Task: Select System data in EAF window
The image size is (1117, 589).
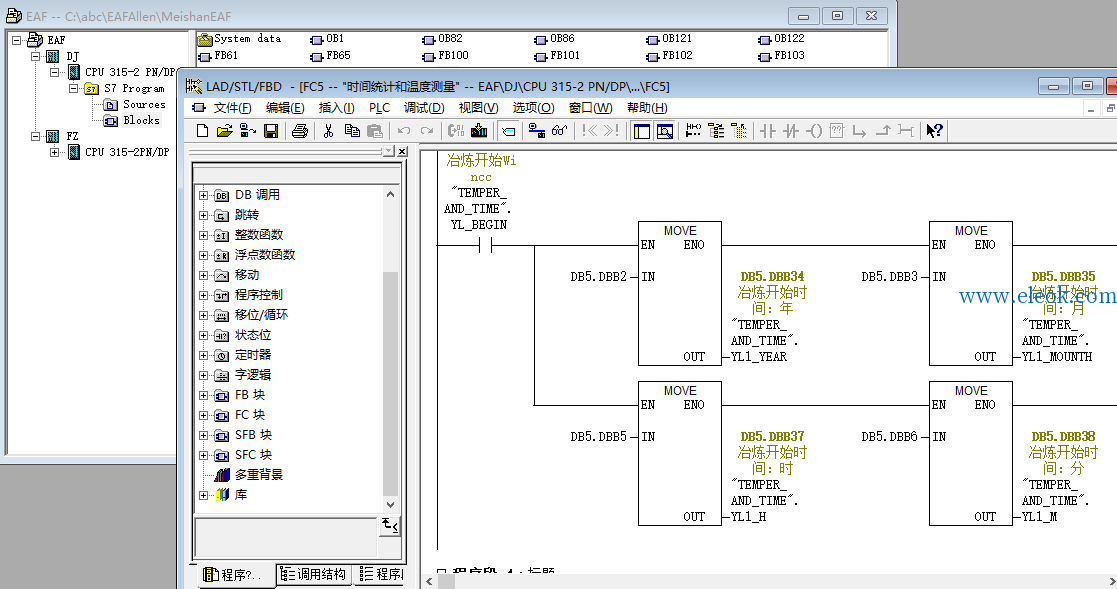Action: 239,39
